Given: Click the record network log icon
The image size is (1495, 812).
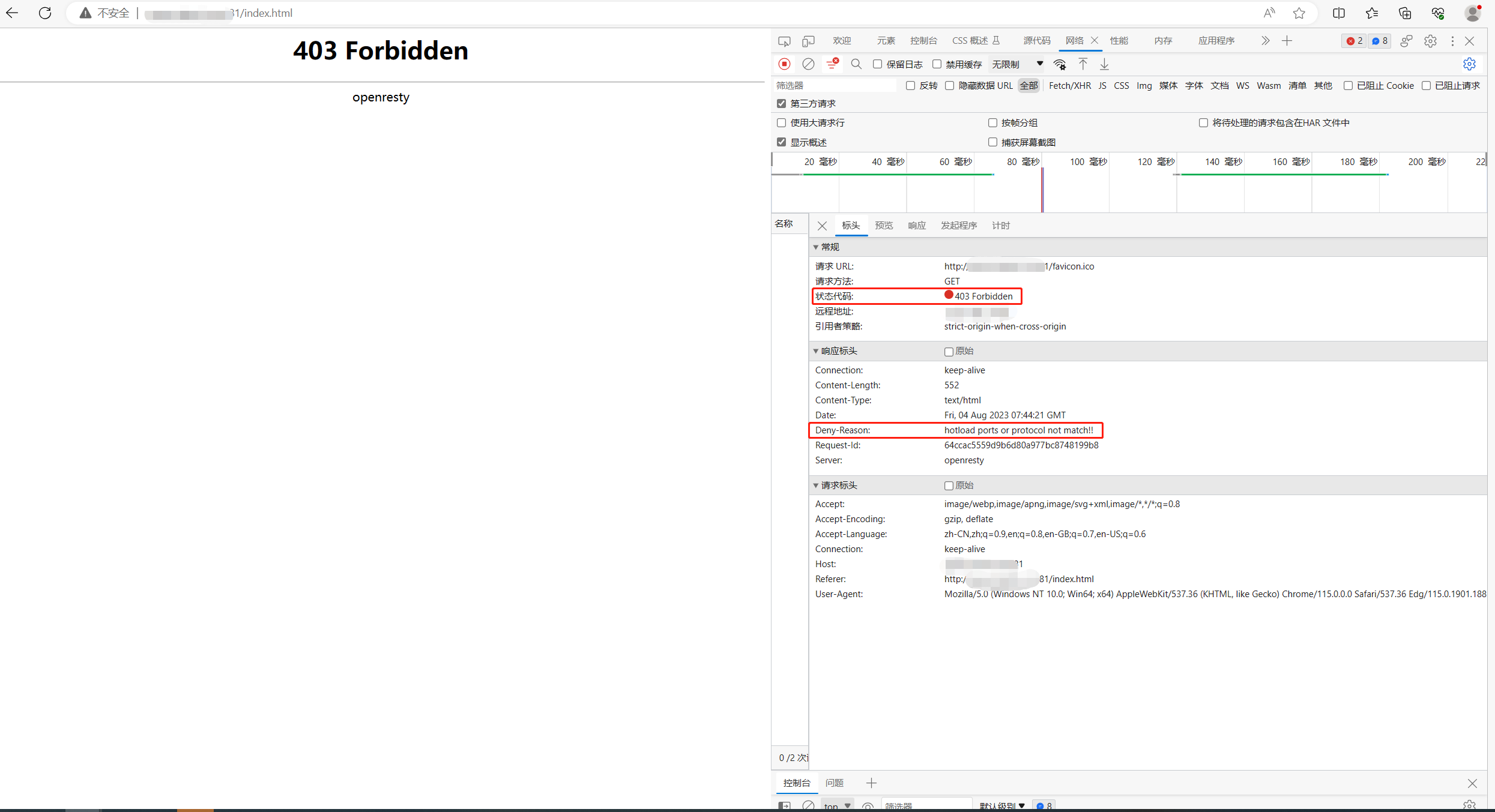Looking at the screenshot, I should [x=784, y=64].
